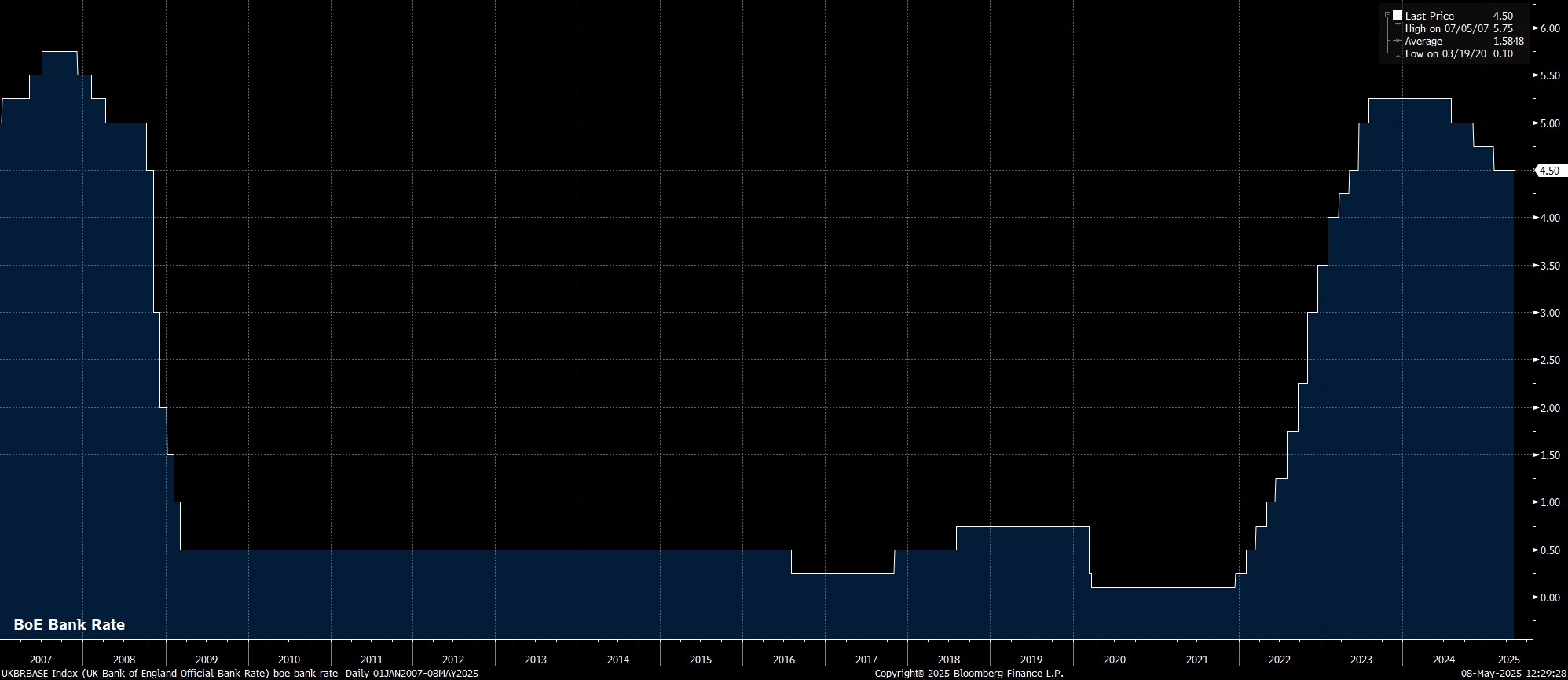1568x680 pixels.
Task: Select the Last Price legend label
Action: (1429, 16)
